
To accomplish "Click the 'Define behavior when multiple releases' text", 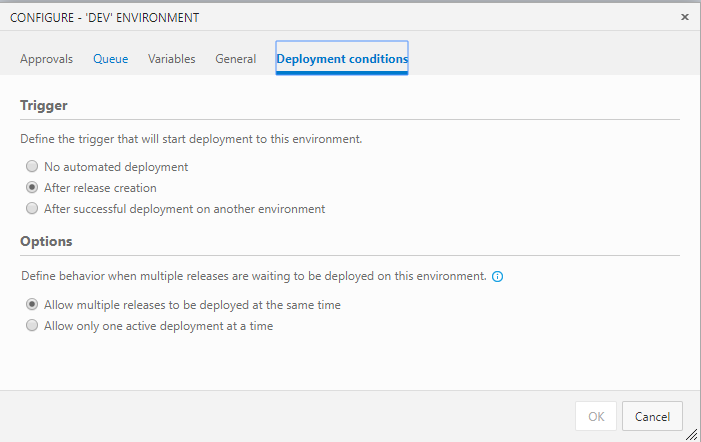I will click(253, 276).
